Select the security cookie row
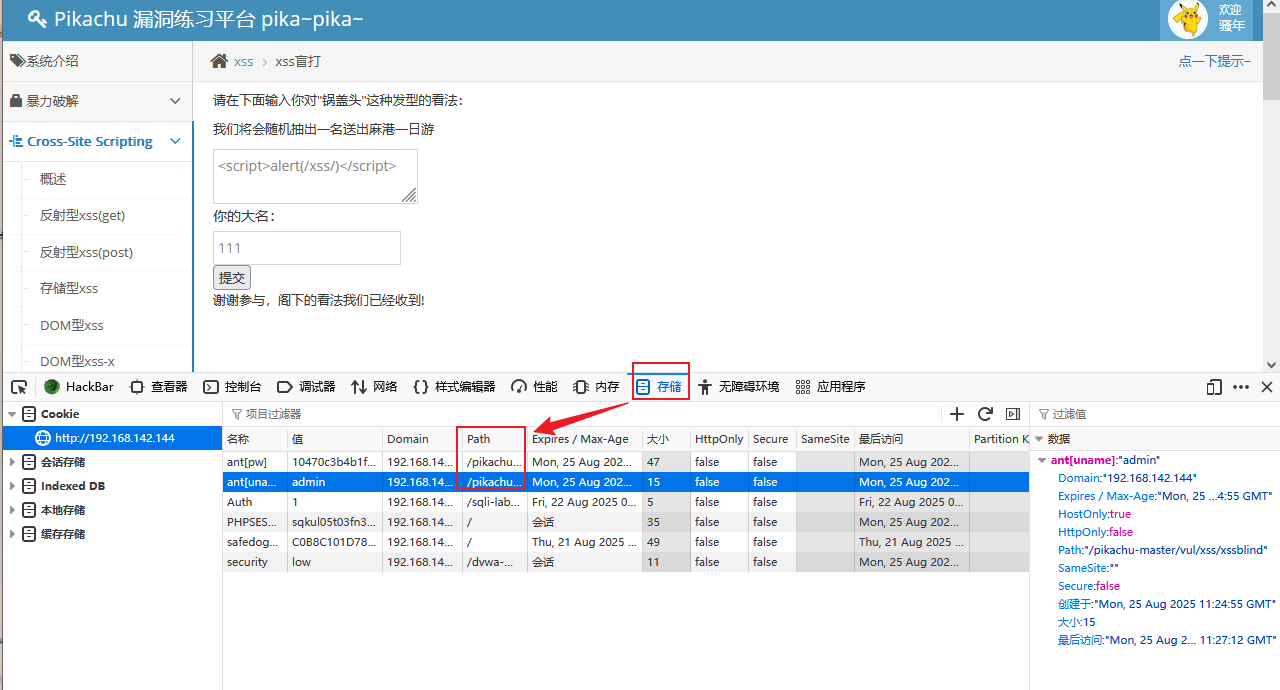Screen dimensions: 1280x690 pos(626,562)
